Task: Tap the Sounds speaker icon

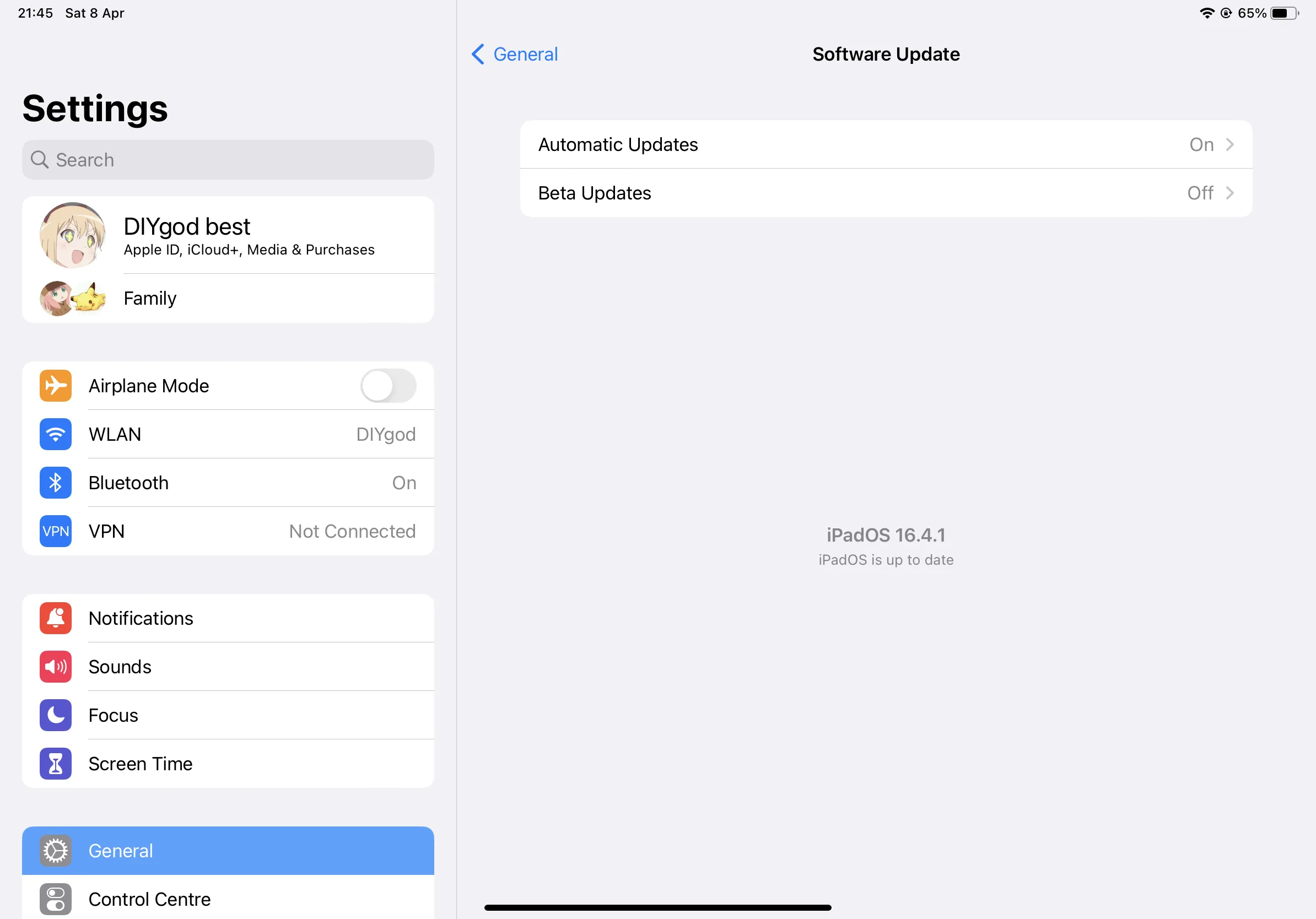Action: pyautogui.click(x=56, y=667)
